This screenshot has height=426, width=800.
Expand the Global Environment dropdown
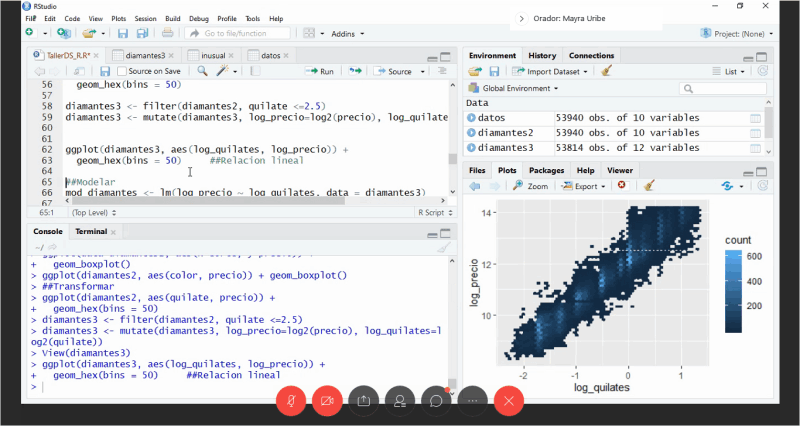pyautogui.click(x=520, y=88)
